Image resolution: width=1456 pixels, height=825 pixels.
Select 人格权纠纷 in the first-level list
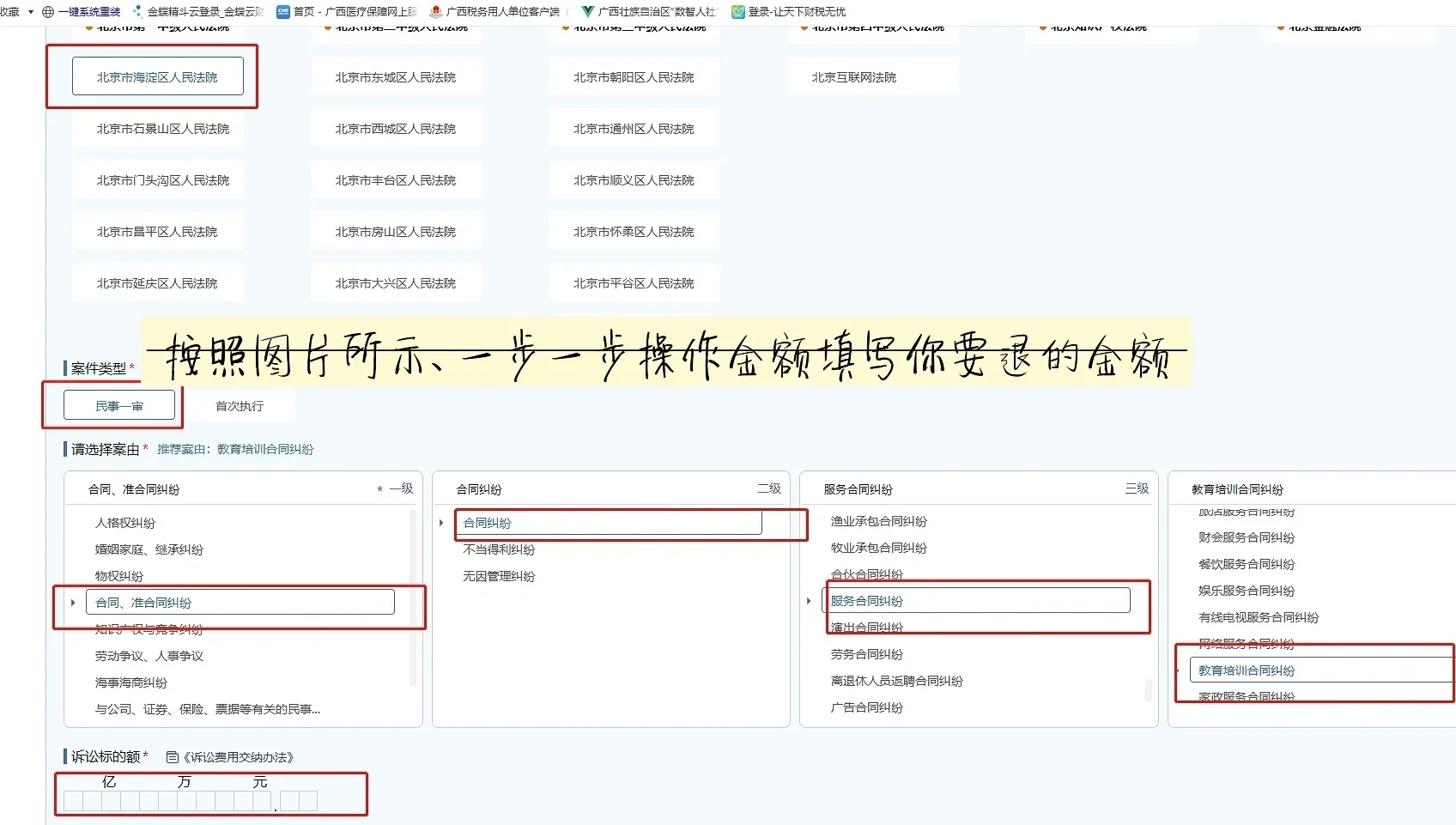point(125,523)
